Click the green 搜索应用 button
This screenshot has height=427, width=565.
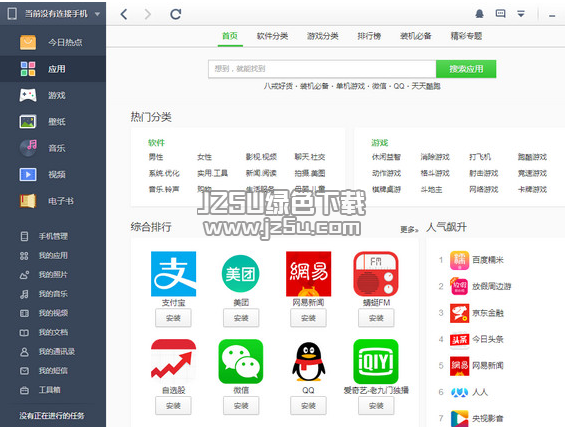466,69
